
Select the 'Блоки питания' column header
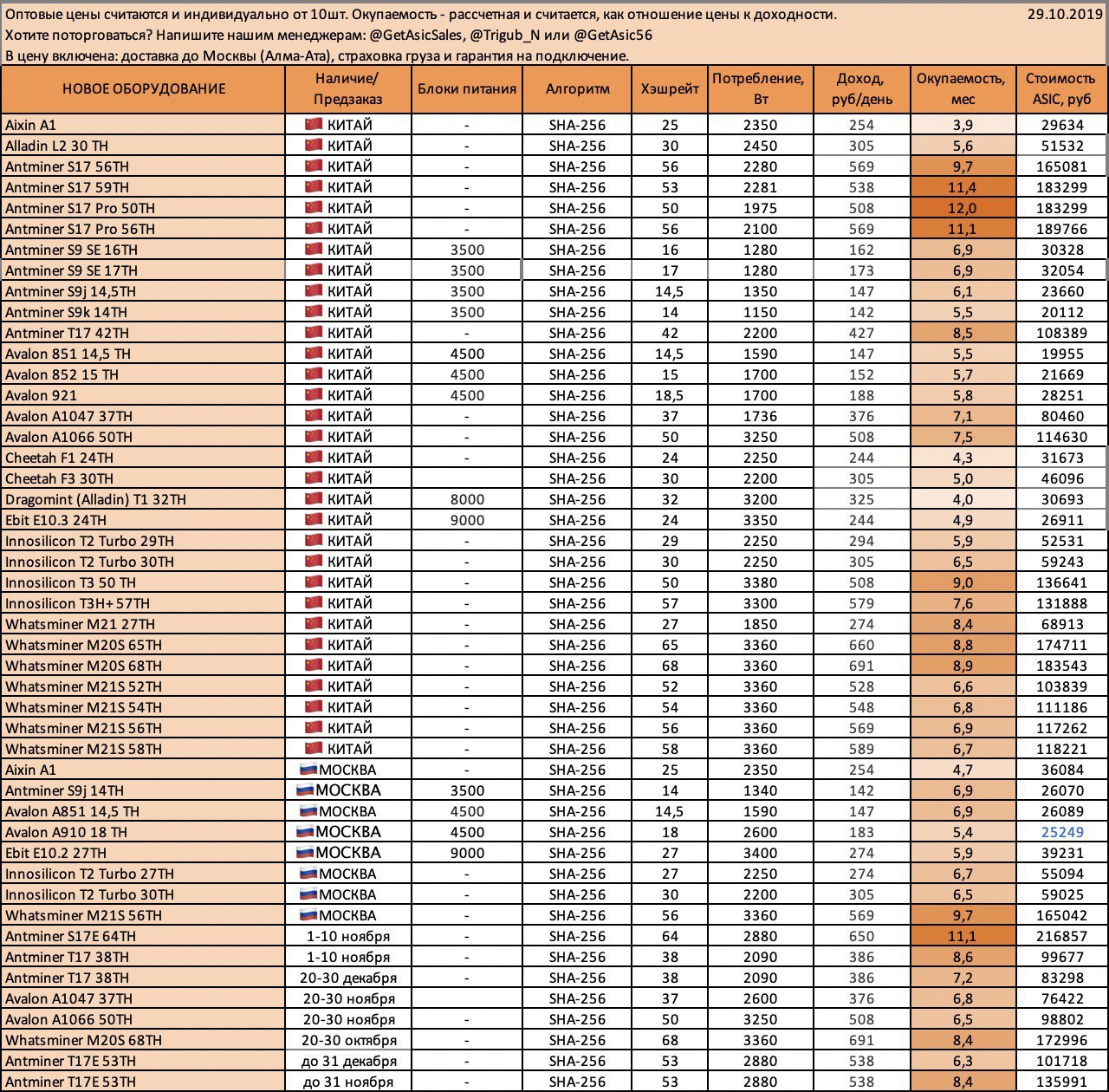[x=467, y=89]
